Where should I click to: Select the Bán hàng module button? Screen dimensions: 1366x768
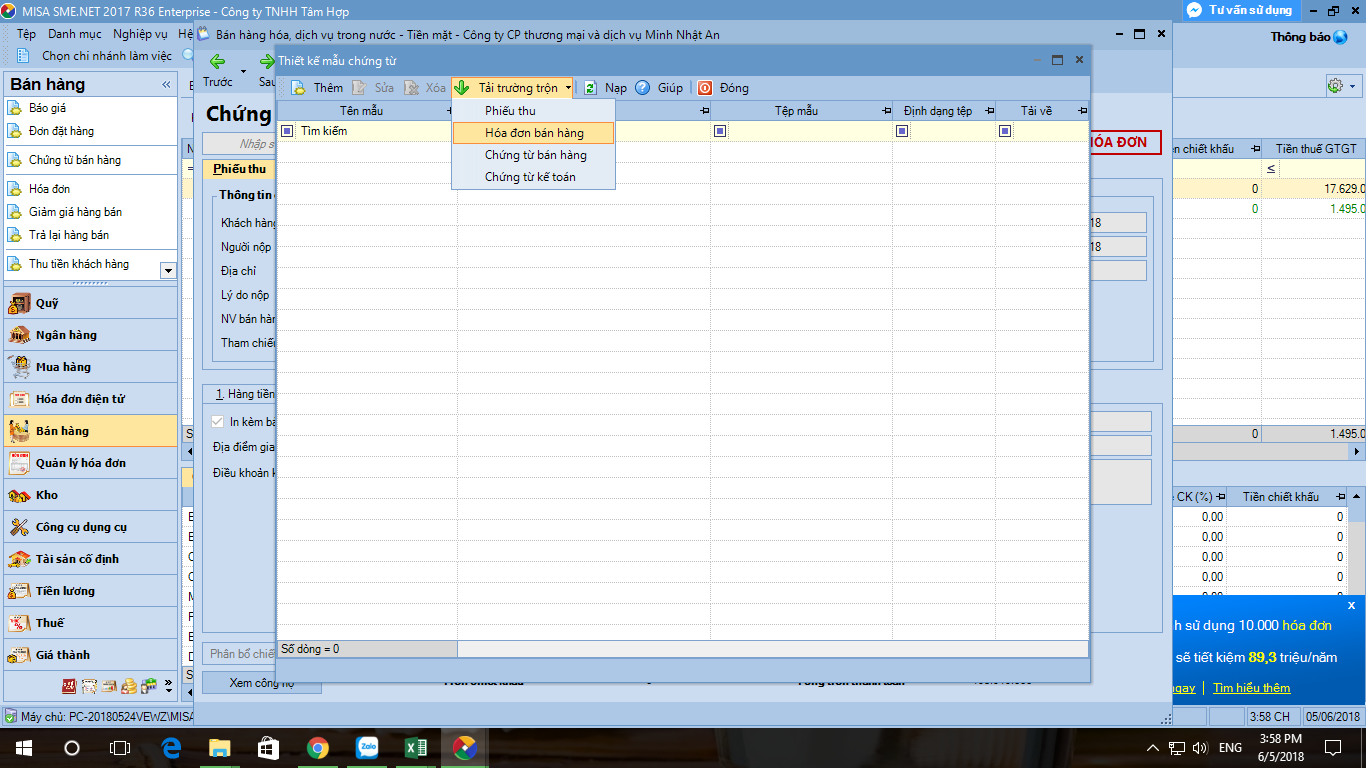tap(90, 431)
